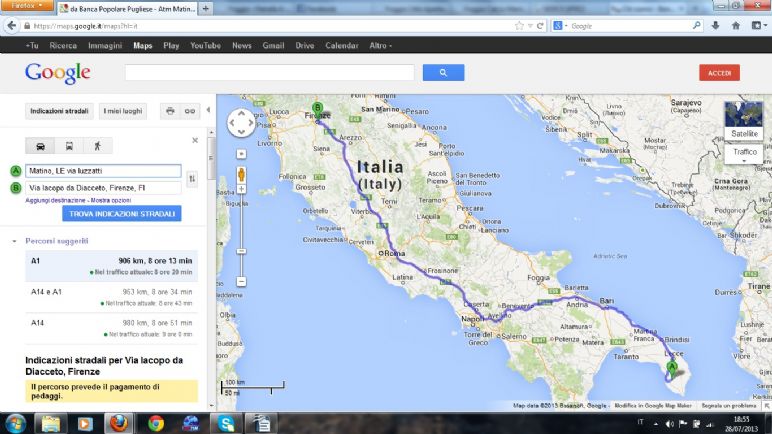Go back in Firefox
772x434 pixels.
(11, 26)
